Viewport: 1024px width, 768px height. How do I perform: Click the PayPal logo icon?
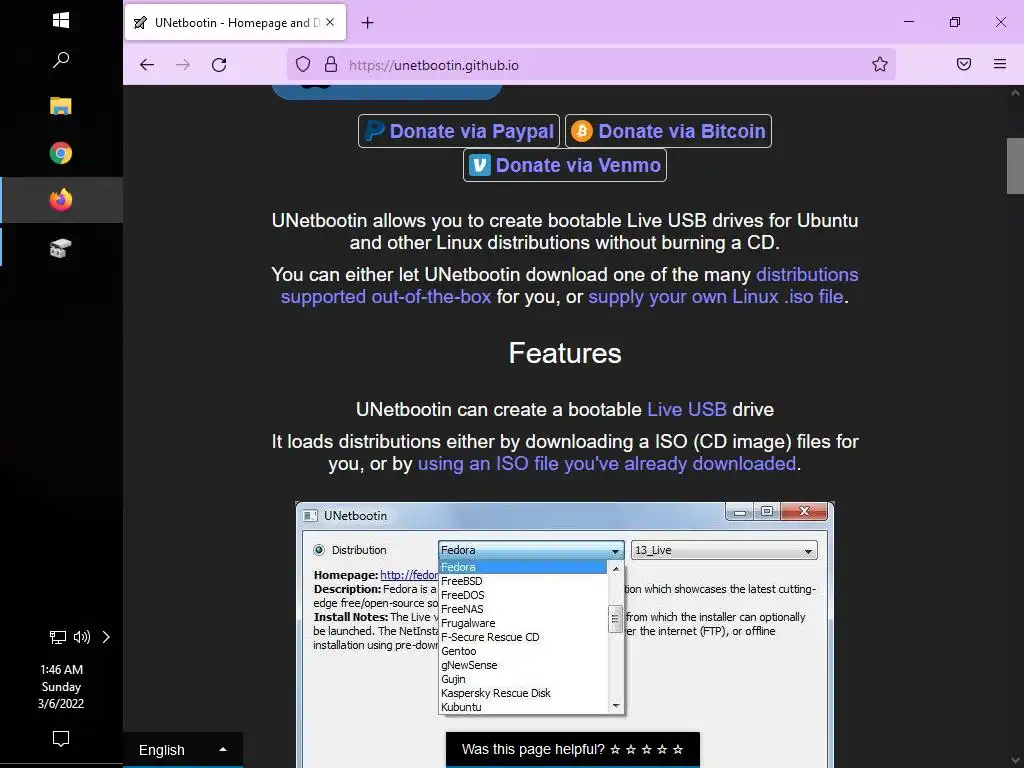coord(374,131)
